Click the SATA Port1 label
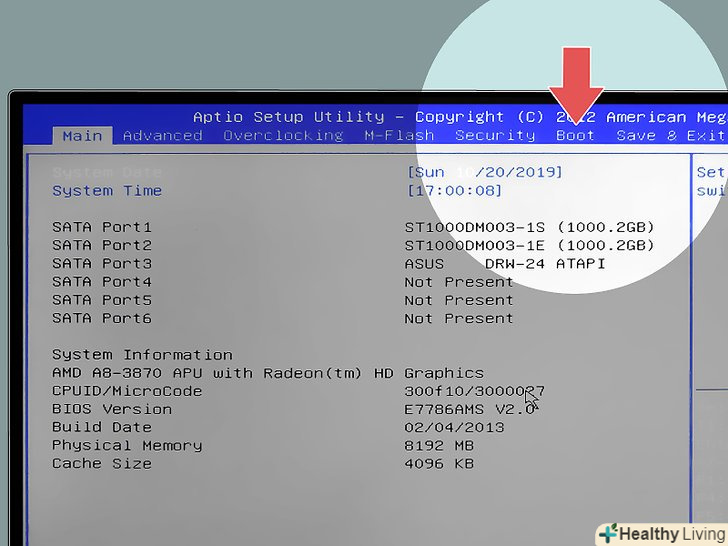The width and height of the screenshot is (728, 546). pos(102,227)
